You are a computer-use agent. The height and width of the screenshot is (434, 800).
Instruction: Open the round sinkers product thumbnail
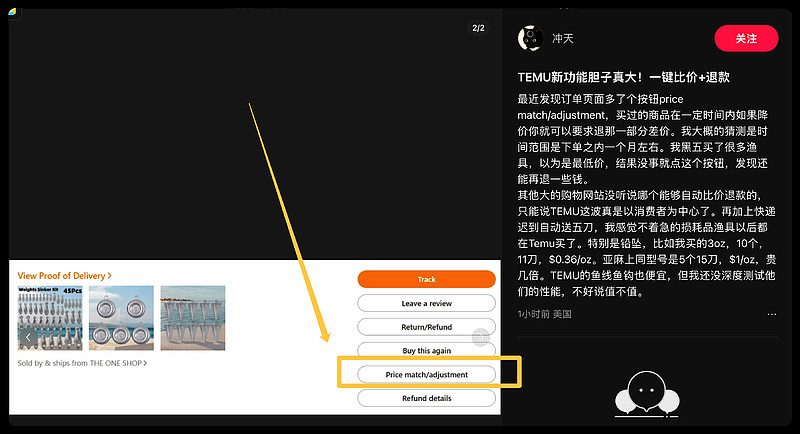point(121,318)
